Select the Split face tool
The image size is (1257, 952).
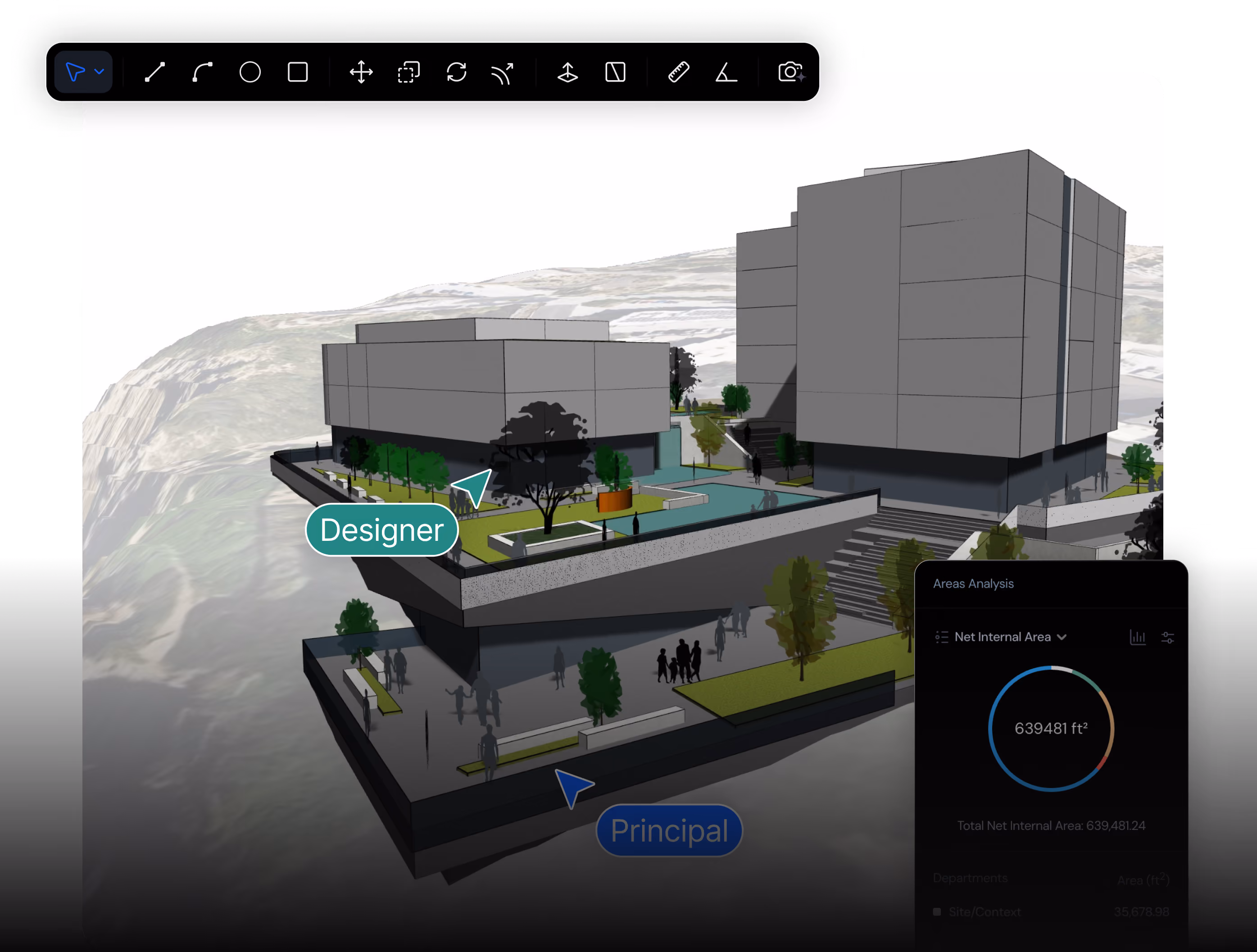click(x=615, y=72)
